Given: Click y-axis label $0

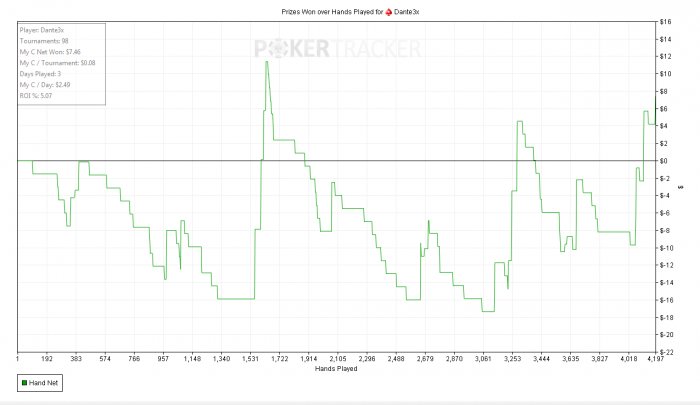Looking at the screenshot, I should click(x=663, y=161).
